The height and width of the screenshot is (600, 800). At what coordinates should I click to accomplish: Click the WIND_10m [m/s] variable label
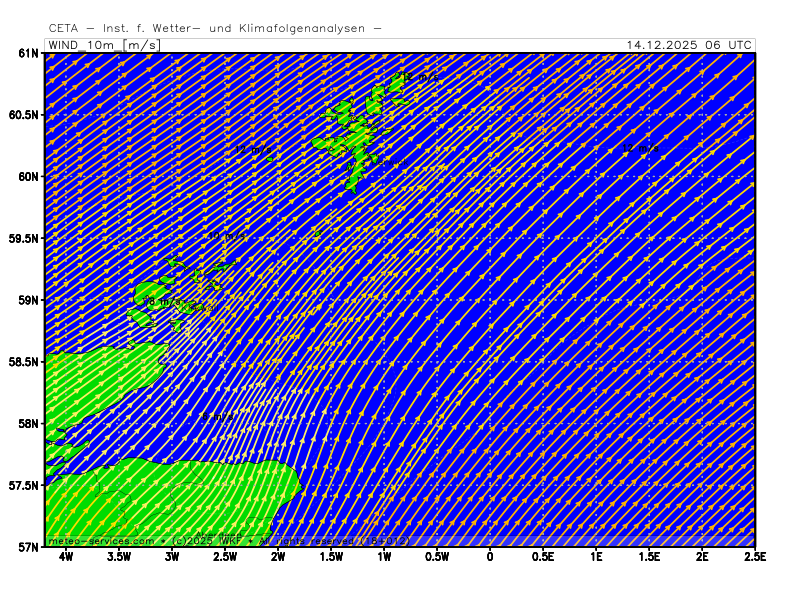[103, 45]
